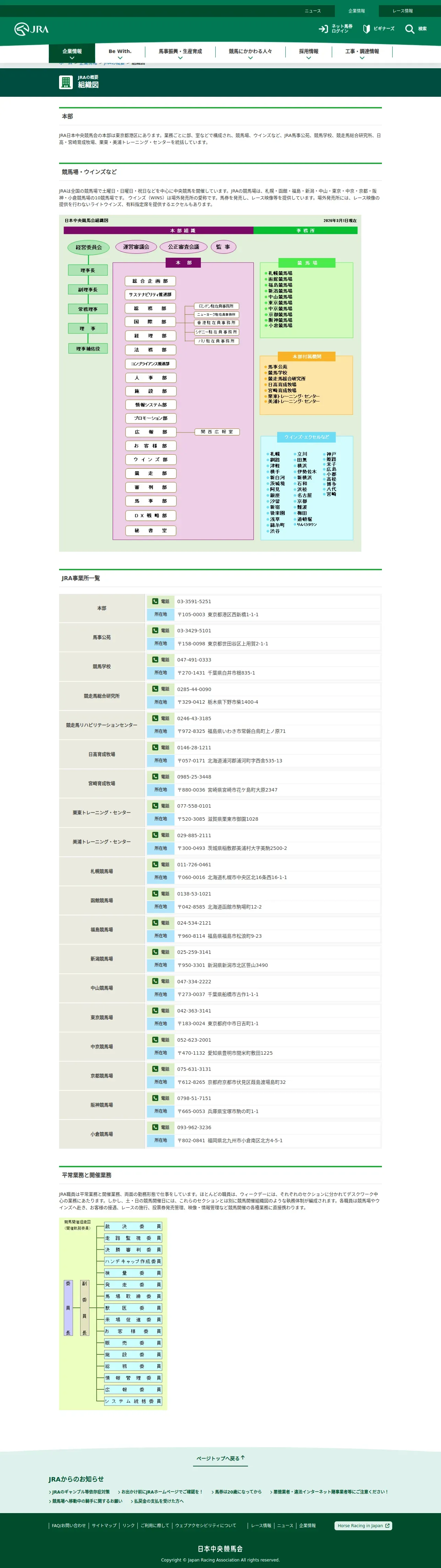Select phone number 03-3591-5251

point(194,601)
